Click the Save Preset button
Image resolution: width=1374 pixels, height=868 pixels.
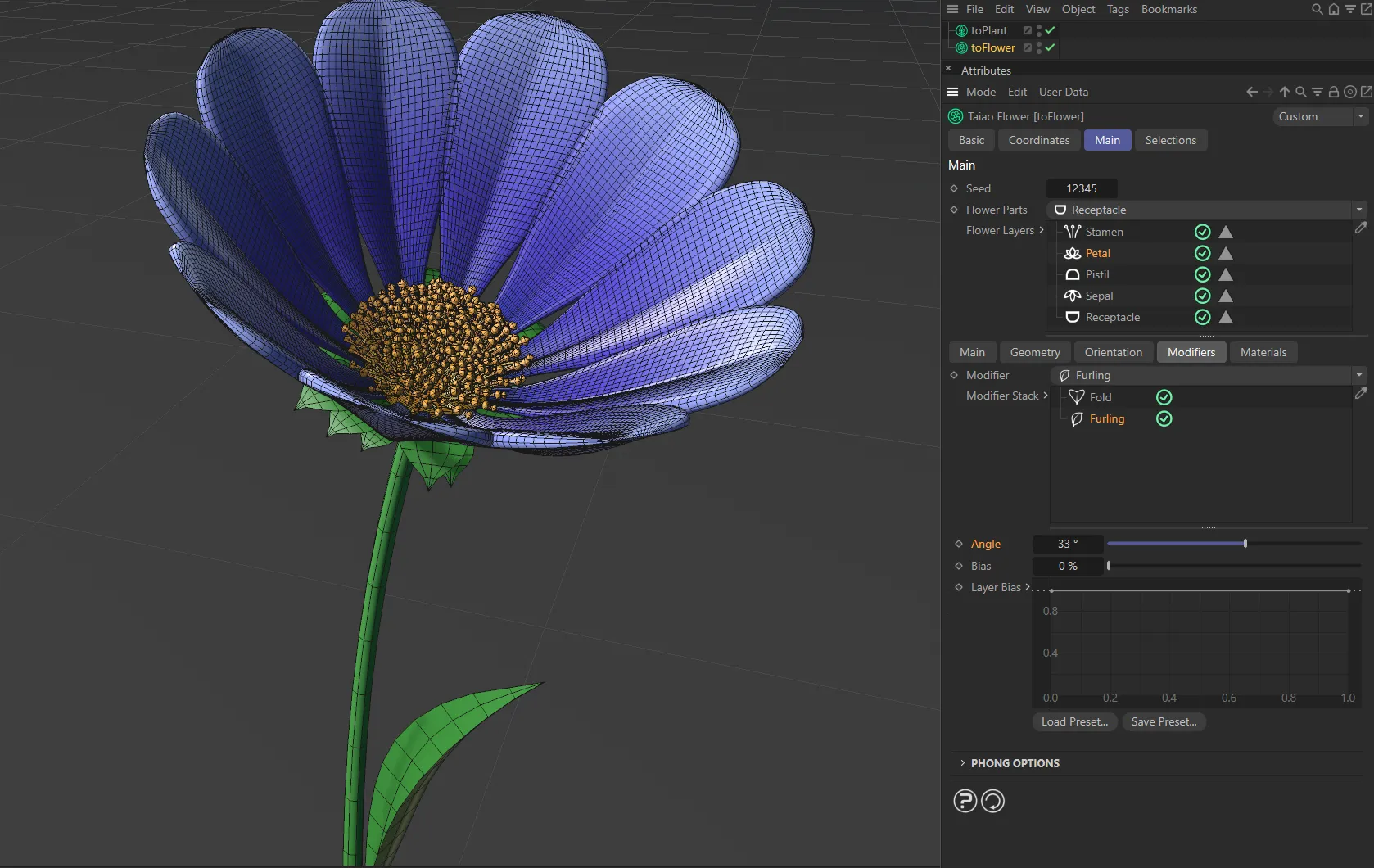pyautogui.click(x=1164, y=721)
